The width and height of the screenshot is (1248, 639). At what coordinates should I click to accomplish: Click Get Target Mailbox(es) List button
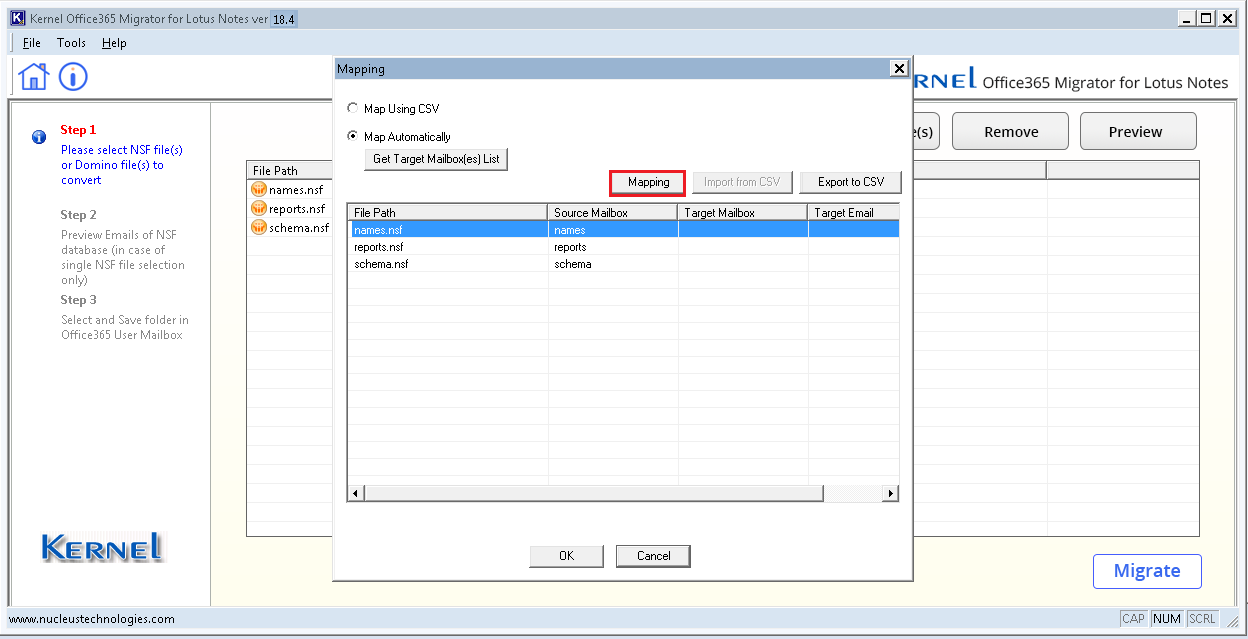coord(435,159)
